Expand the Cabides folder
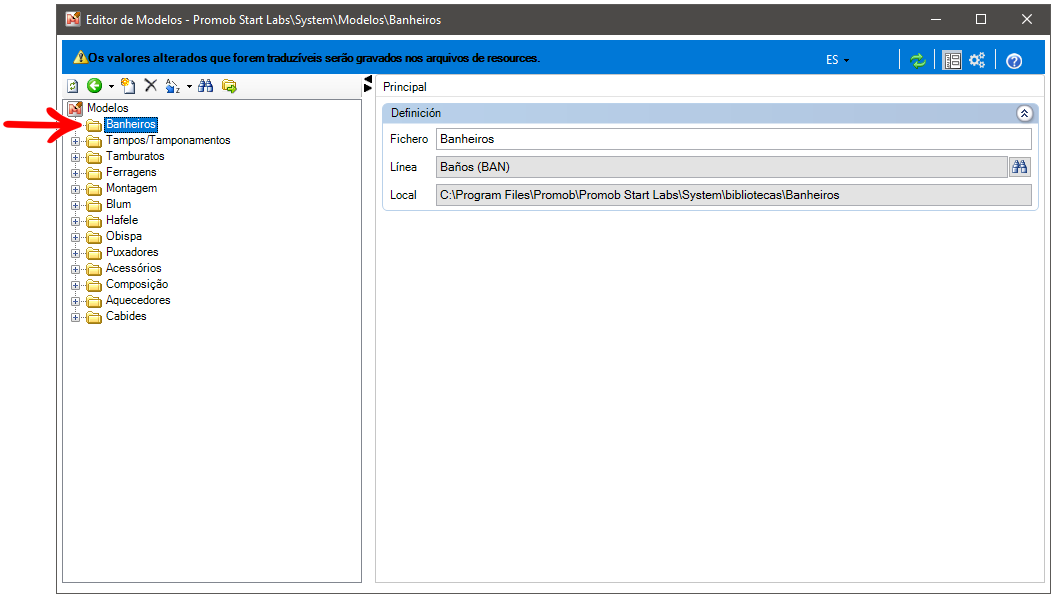 [76, 317]
